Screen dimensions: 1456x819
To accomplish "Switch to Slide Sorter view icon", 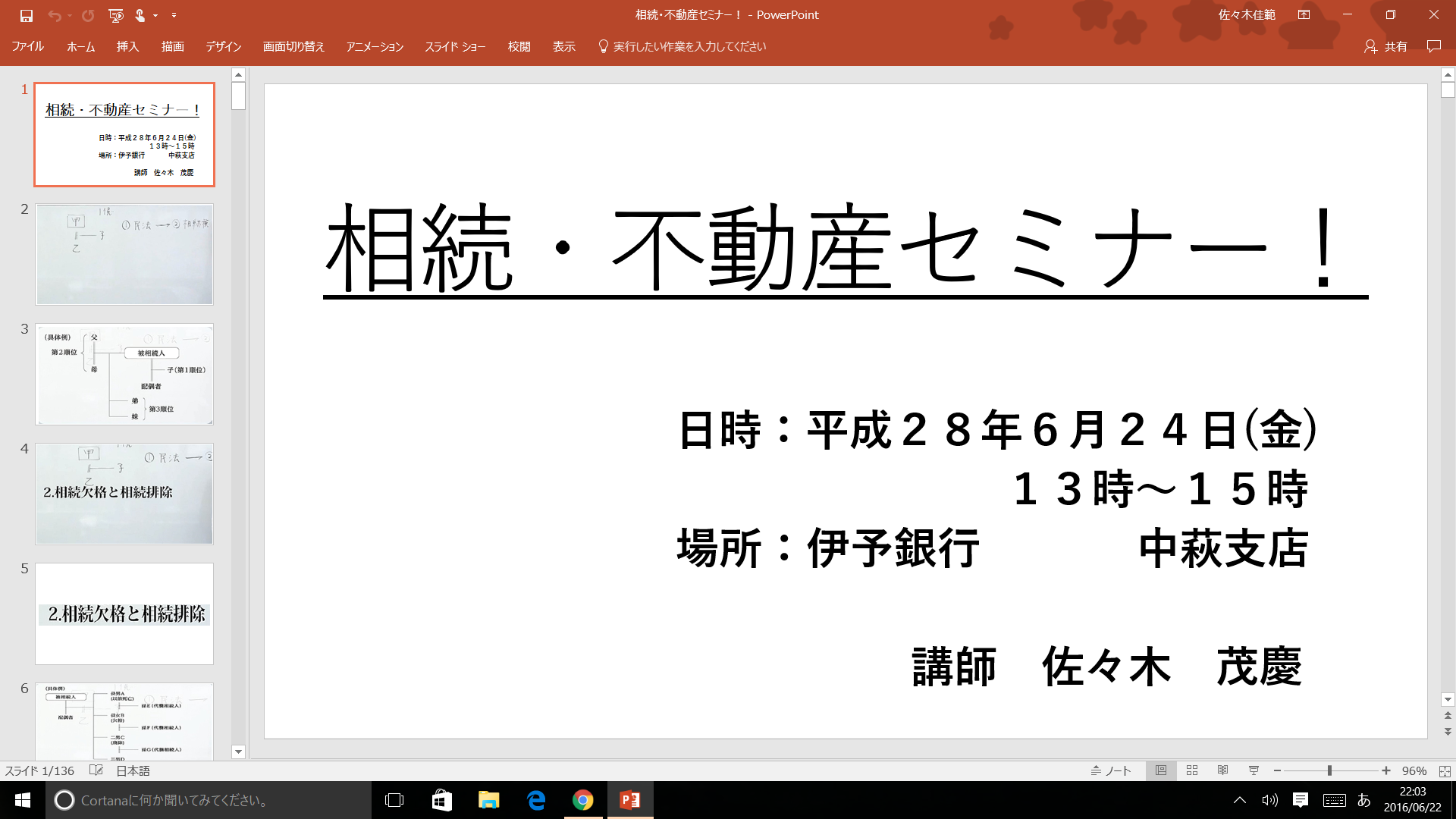I will 1192,770.
